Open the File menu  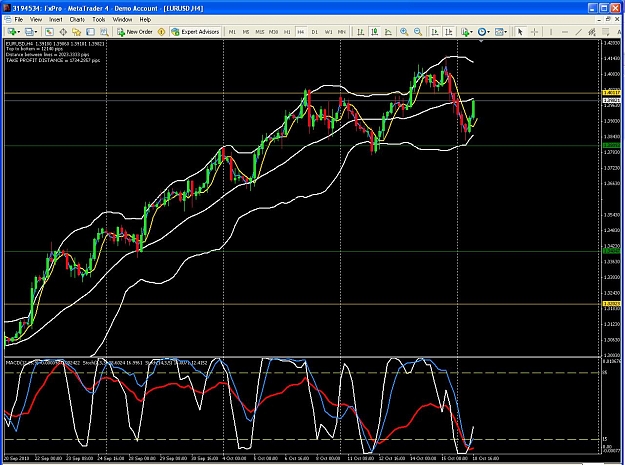point(19,20)
